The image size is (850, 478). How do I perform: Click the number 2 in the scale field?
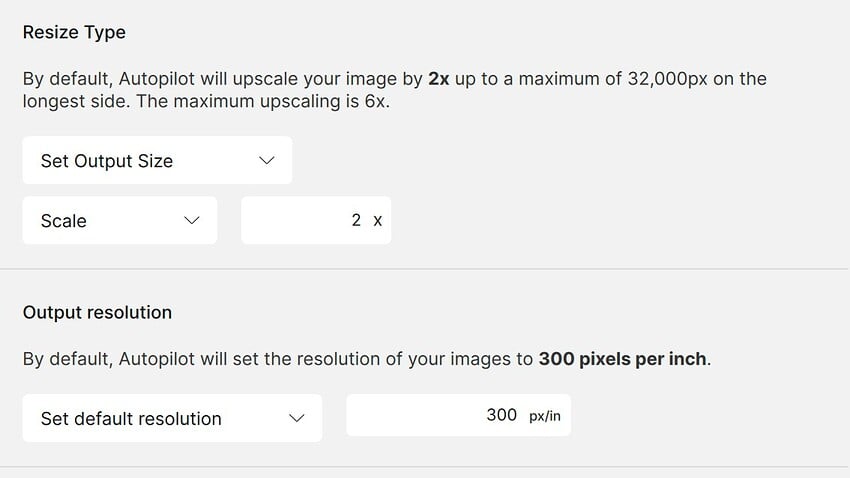tap(356, 220)
